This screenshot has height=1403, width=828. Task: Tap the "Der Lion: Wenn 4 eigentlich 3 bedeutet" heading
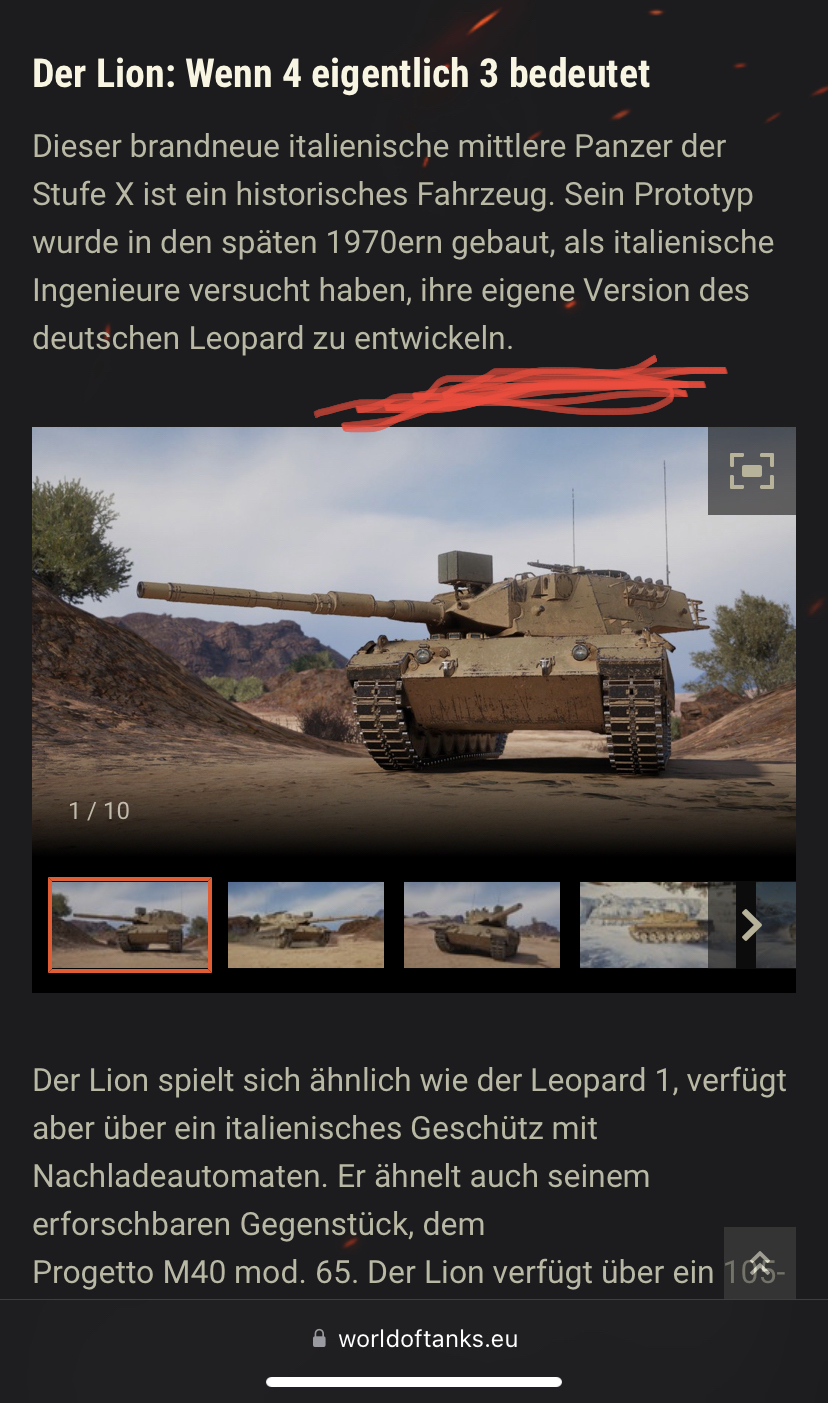pyautogui.click(x=341, y=73)
